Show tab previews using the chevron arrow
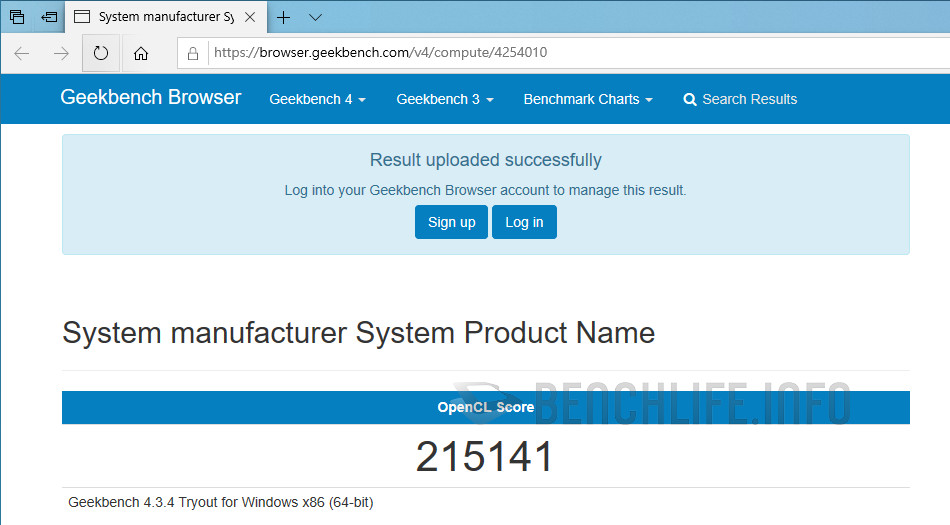The height and width of the screenshot is (525, 950). (x=315, y=17)
